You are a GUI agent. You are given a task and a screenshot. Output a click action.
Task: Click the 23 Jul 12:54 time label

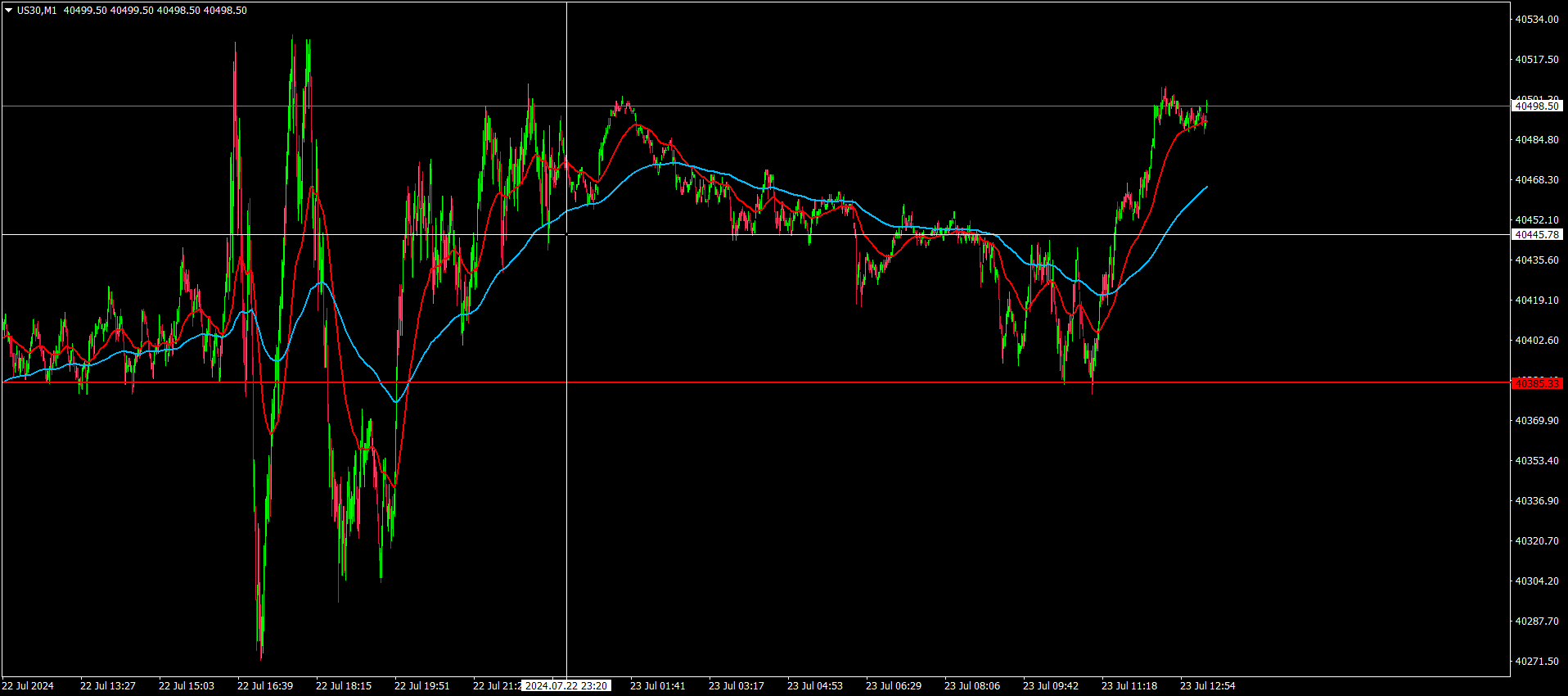(x=1208, y=686)
